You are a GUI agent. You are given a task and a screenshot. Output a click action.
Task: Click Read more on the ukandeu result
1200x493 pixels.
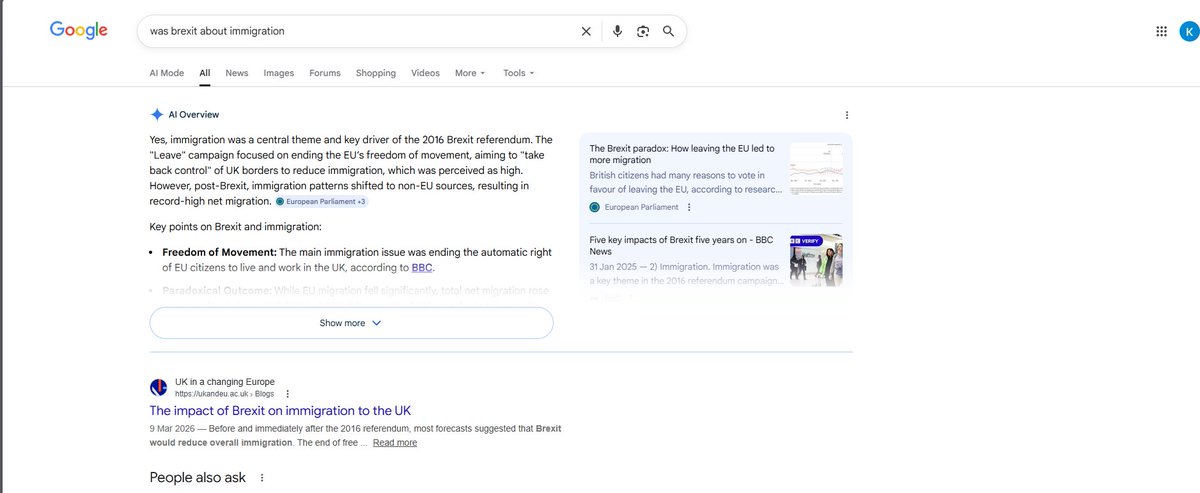click(395, 442)
